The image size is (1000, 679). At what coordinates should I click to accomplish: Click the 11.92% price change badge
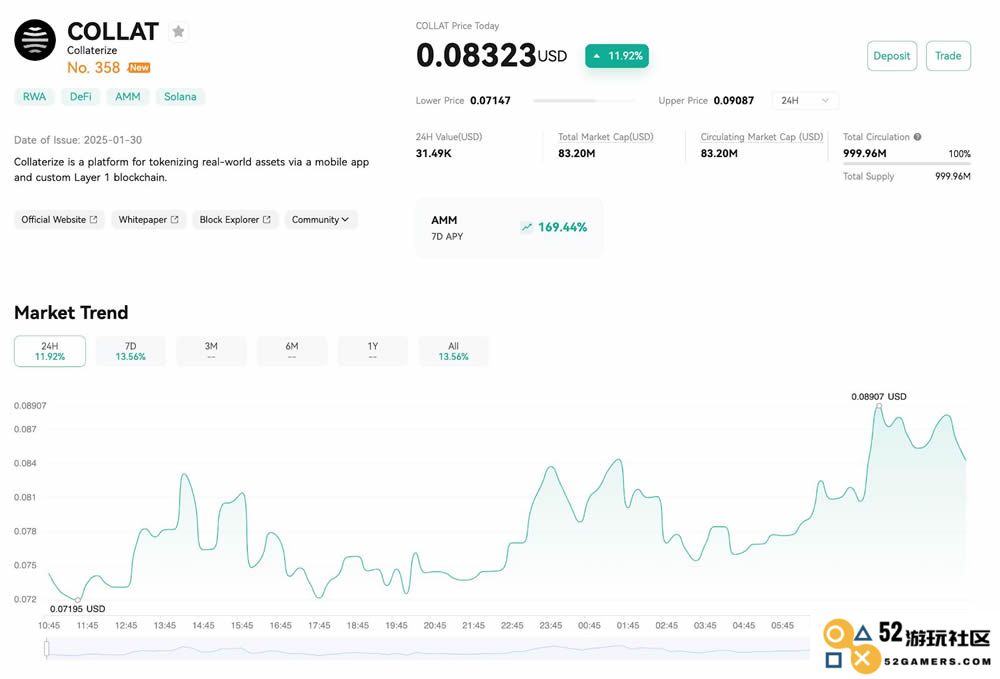pyautogui.click(x=617, y=56)
